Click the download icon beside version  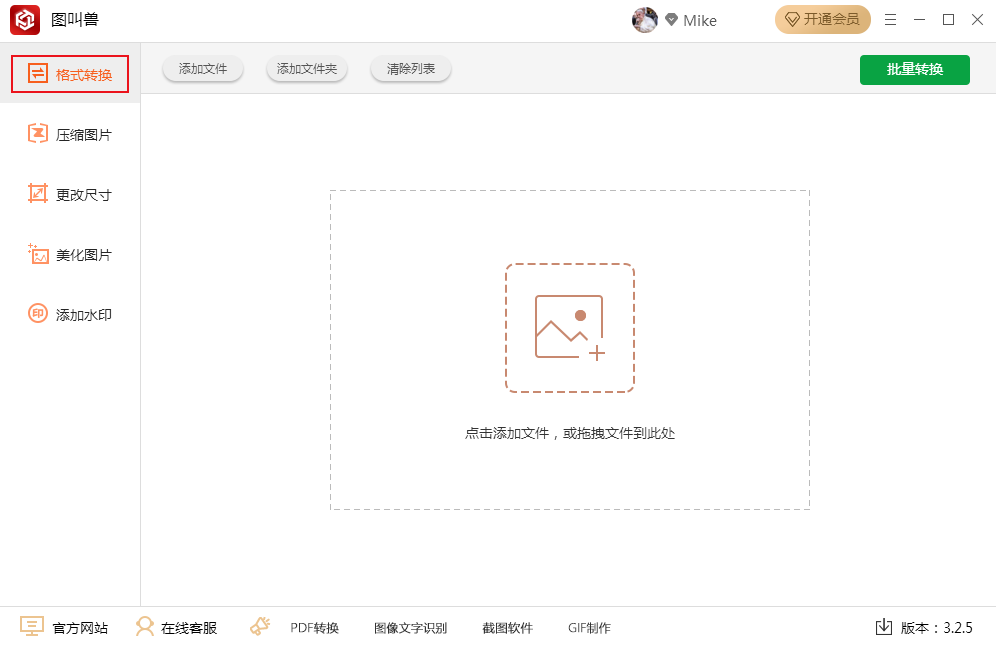[883, 627]
